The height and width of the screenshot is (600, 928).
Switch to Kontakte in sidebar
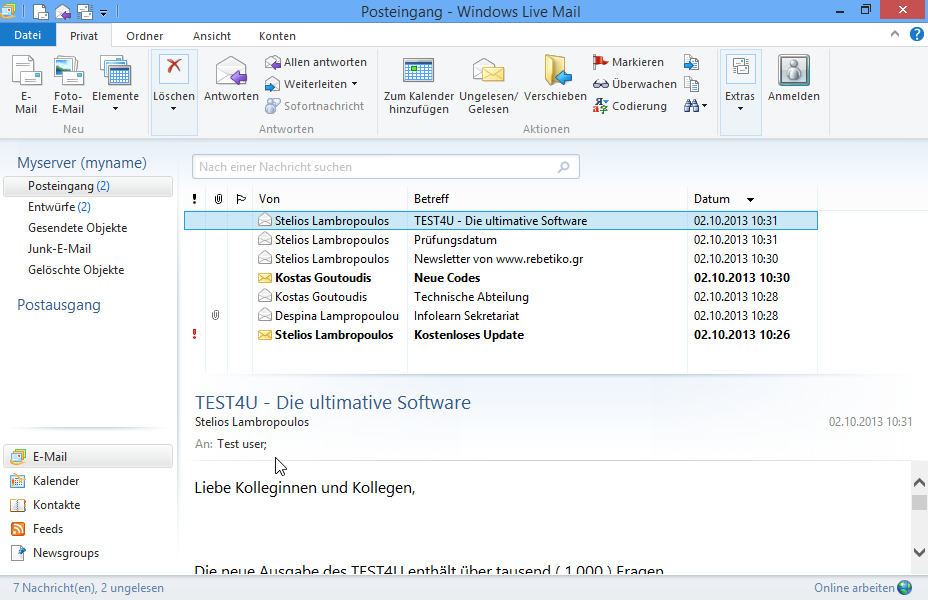45,505
